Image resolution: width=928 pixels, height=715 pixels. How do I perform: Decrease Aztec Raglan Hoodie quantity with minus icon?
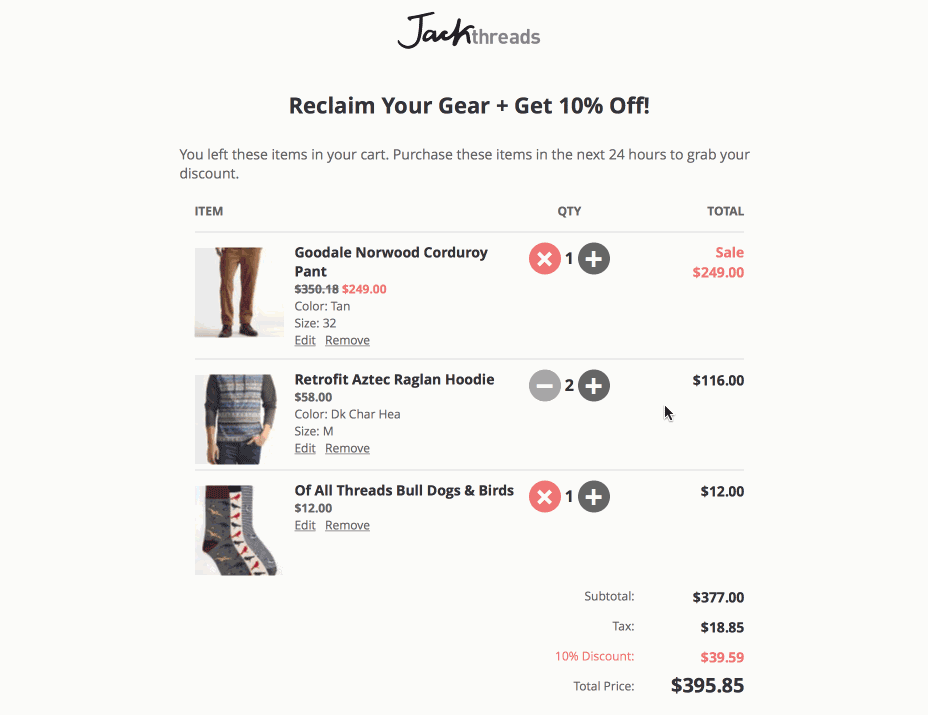(x=544, y=385)
